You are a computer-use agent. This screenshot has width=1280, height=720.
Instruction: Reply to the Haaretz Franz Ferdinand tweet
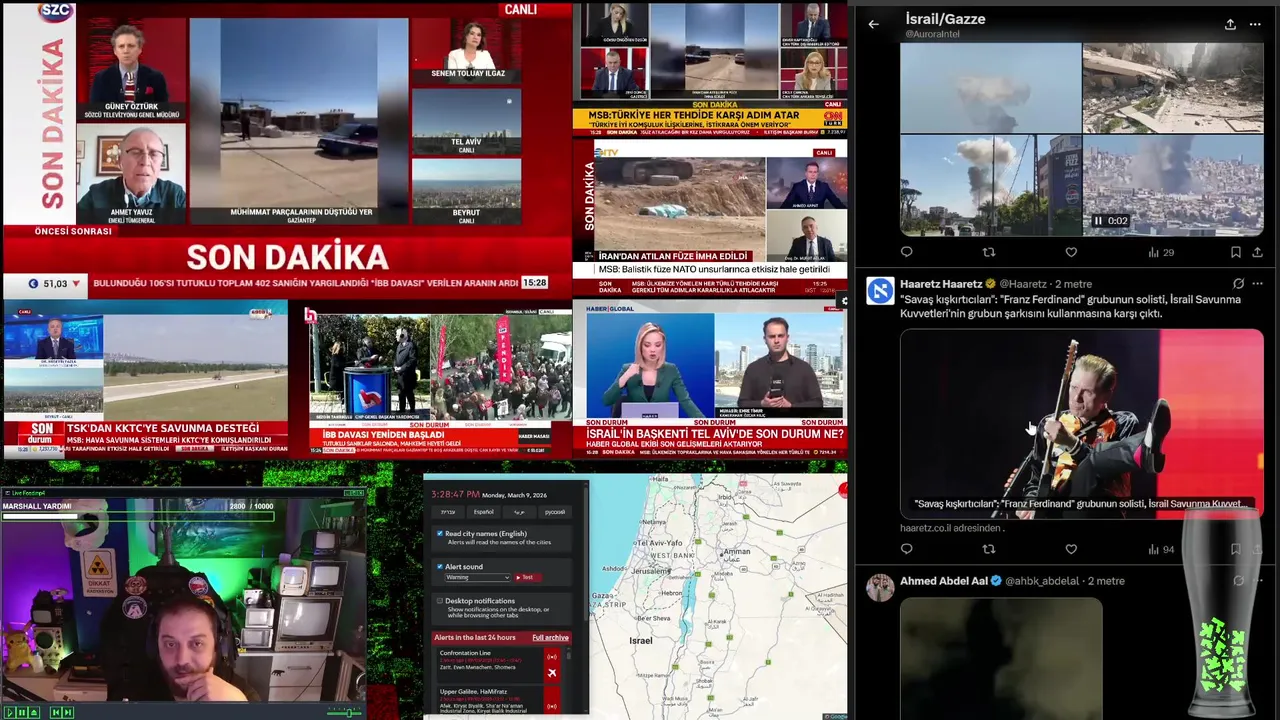click(x=907, y=549)
